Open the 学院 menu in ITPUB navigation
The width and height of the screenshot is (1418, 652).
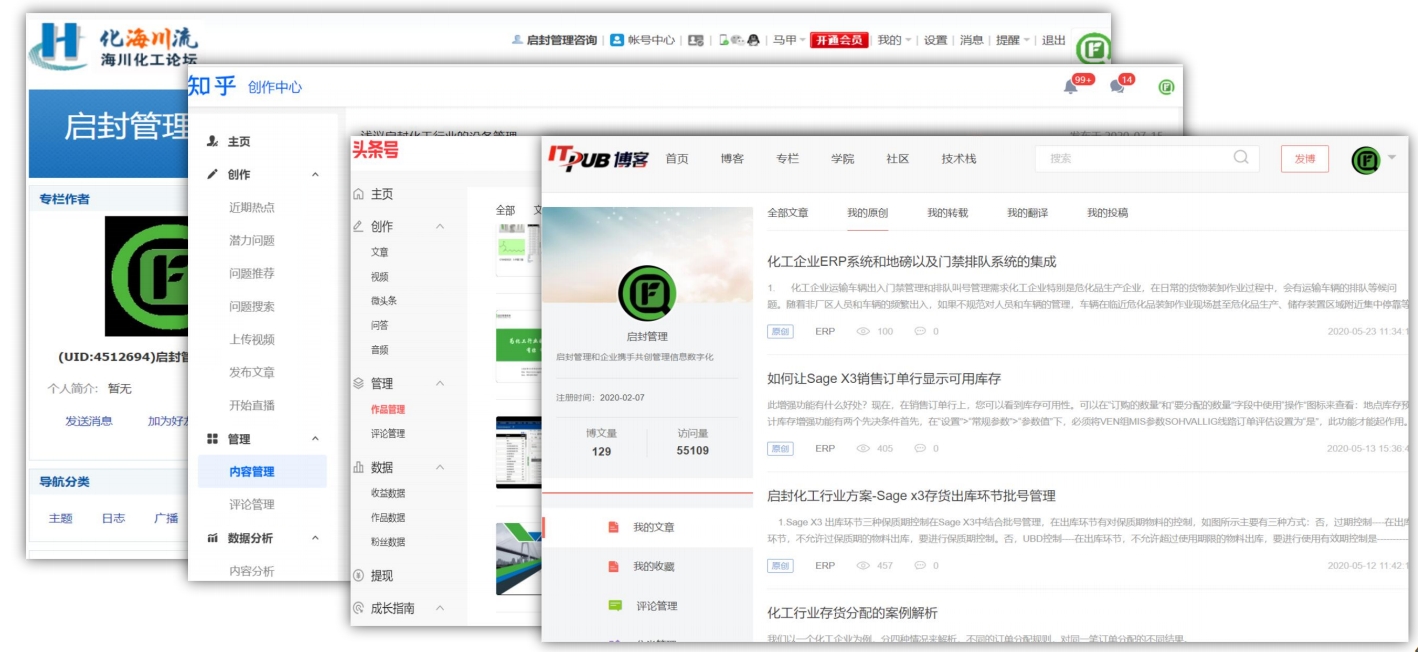[842, 159]
